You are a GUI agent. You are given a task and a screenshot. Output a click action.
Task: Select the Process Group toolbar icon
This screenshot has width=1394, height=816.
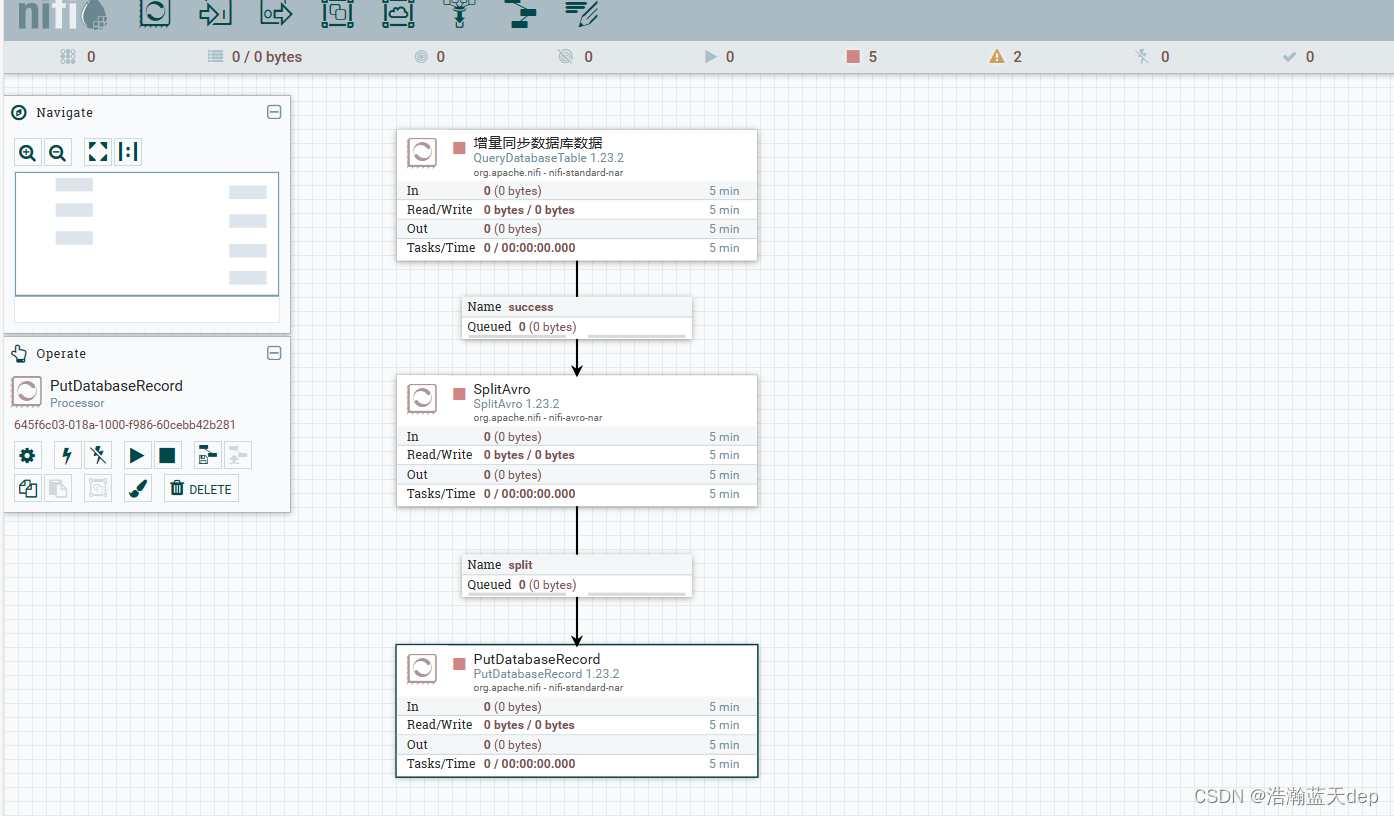(x=337, y=13)
